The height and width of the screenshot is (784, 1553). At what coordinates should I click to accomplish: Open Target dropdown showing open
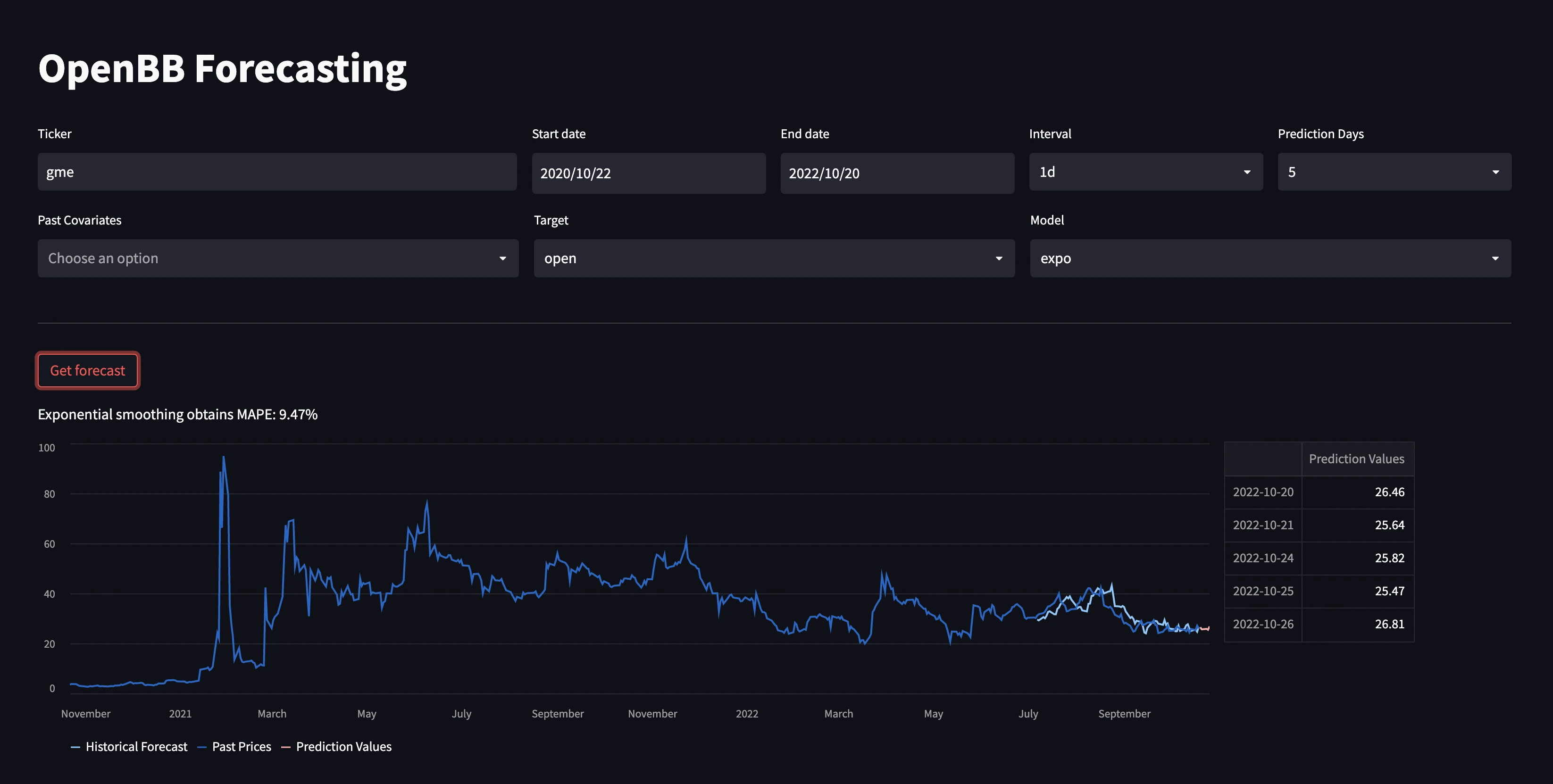774,258
